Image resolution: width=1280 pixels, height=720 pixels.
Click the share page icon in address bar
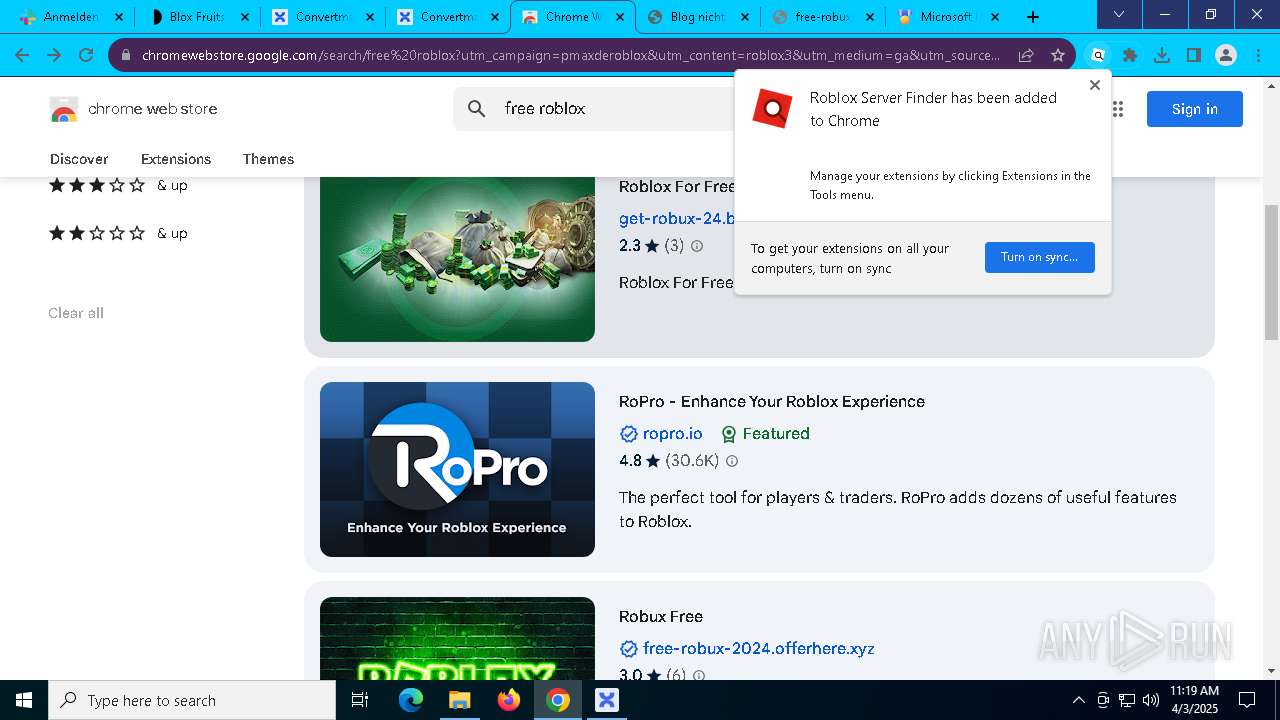[1026, 55]
